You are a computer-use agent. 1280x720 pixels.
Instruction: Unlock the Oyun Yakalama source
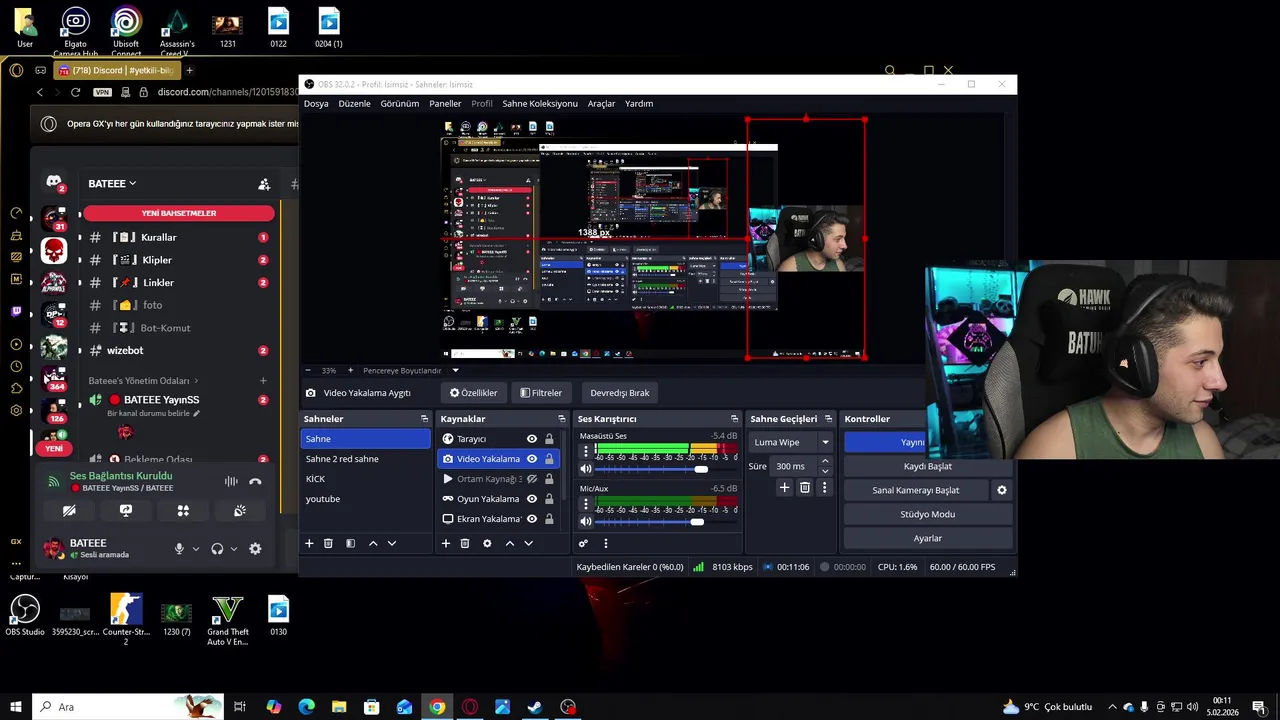pyautogui.click(x=549, y=499)
